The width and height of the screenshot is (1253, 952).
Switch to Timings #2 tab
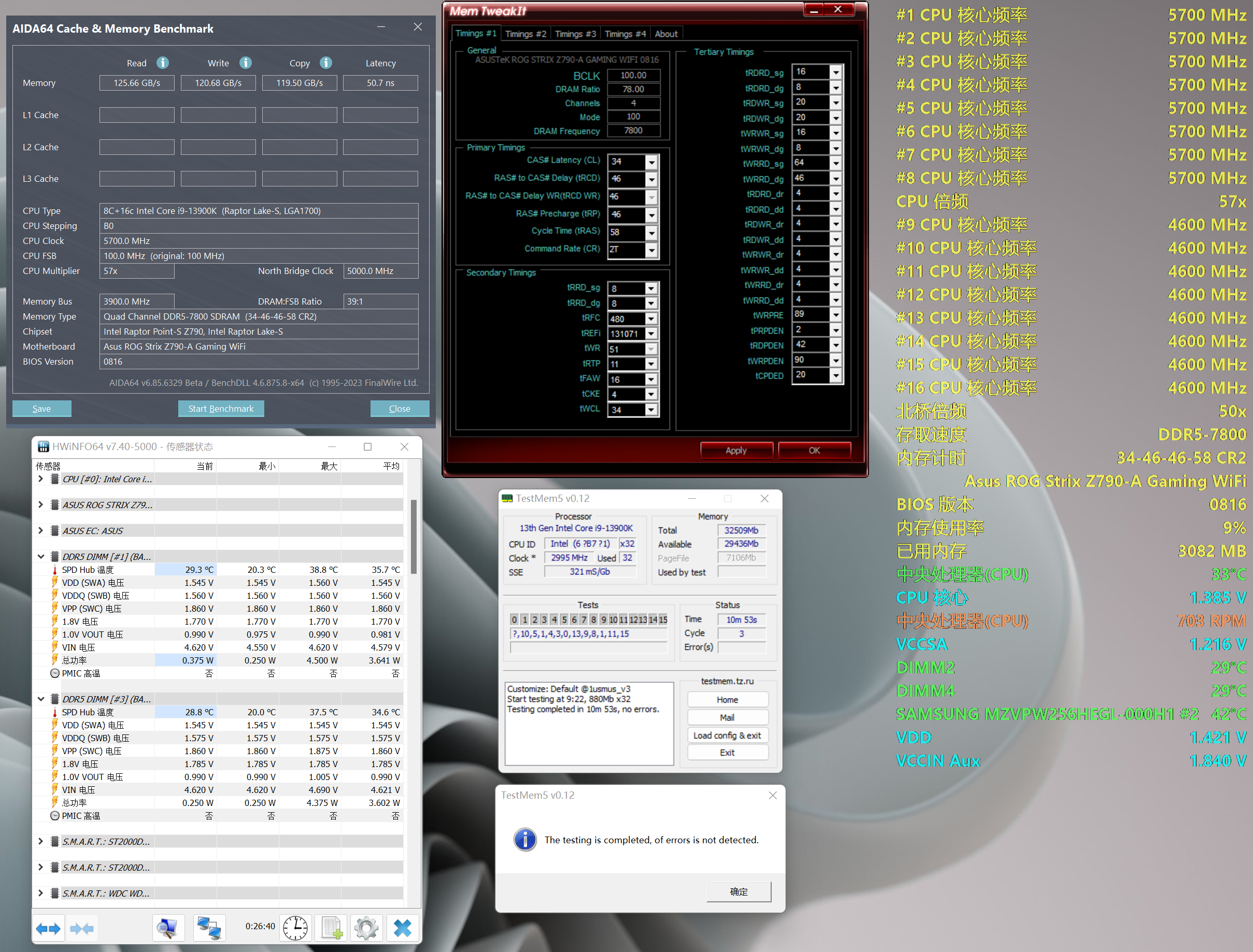pos(525,34)
